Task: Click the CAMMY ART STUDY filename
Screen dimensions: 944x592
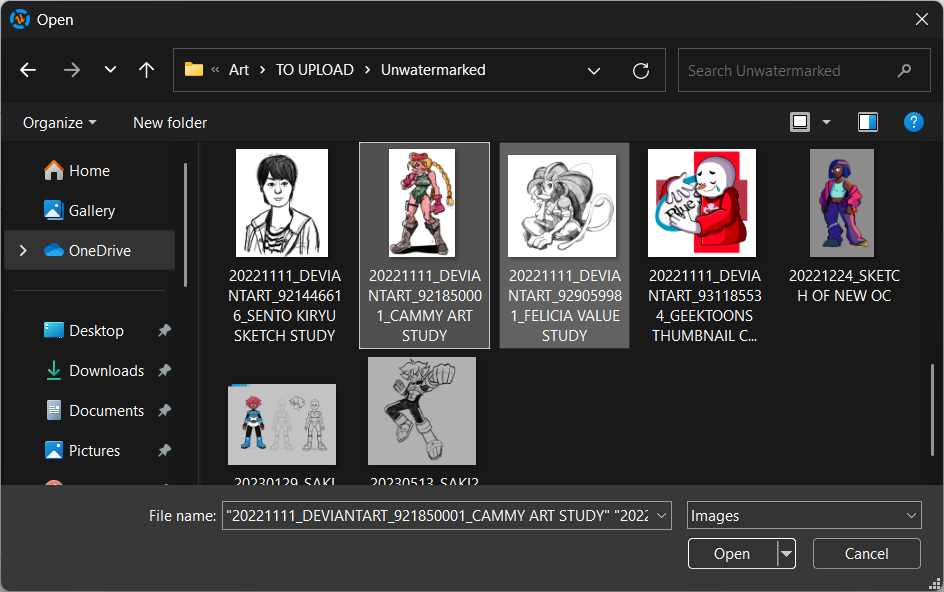Action: coord(424,306)
